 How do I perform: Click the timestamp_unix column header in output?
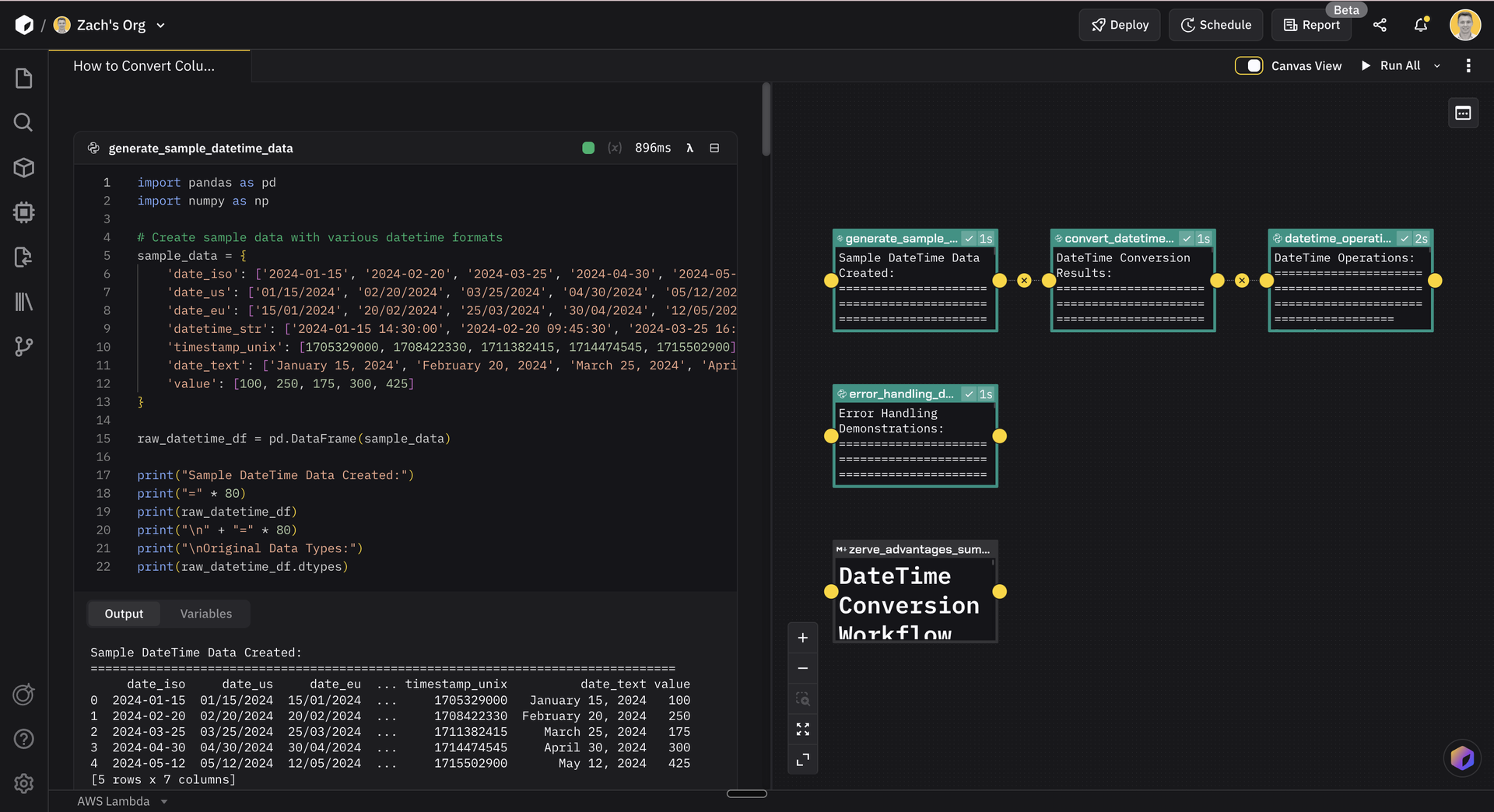[x=456, y=684]
